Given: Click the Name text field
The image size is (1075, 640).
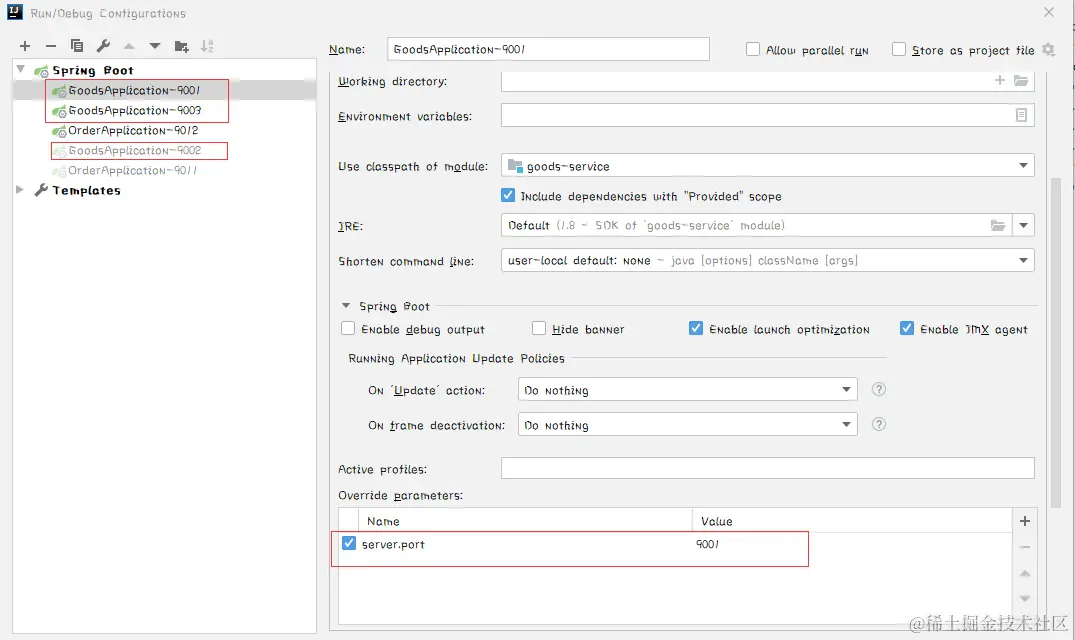Looking at the screenshot, I should (548, 49).
